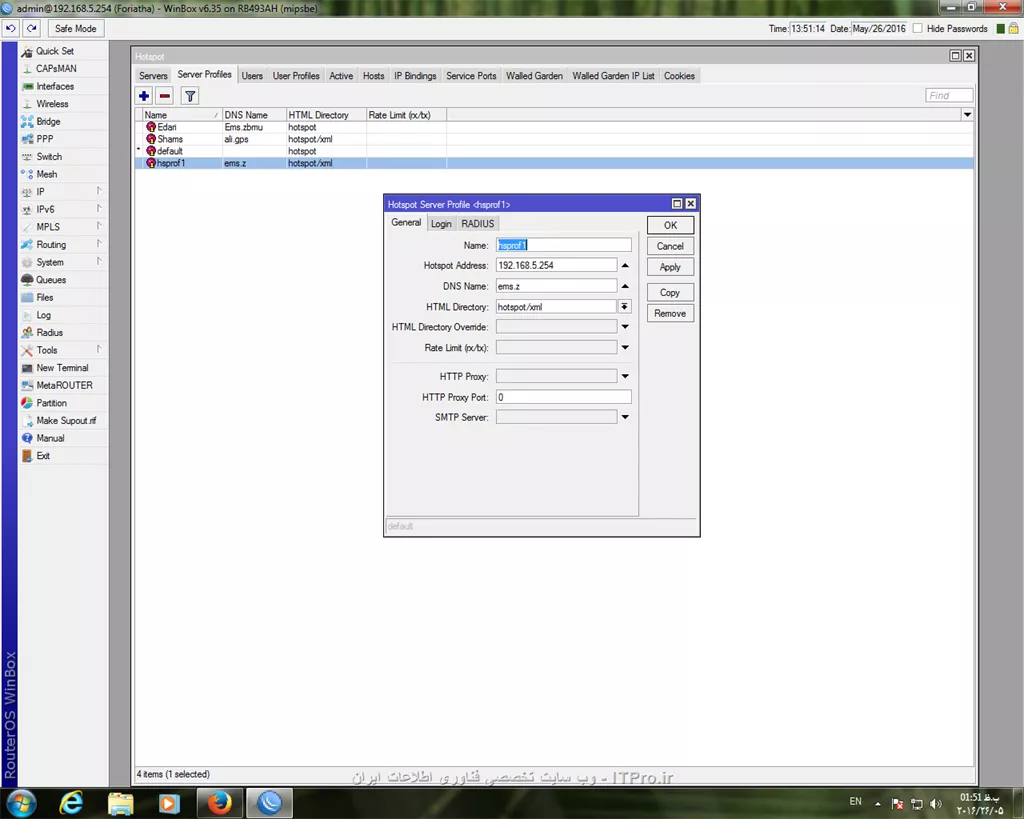Click the Undo arrow in WinBox toolbar
Screen dimensions: 1024x819
(11, 28)
